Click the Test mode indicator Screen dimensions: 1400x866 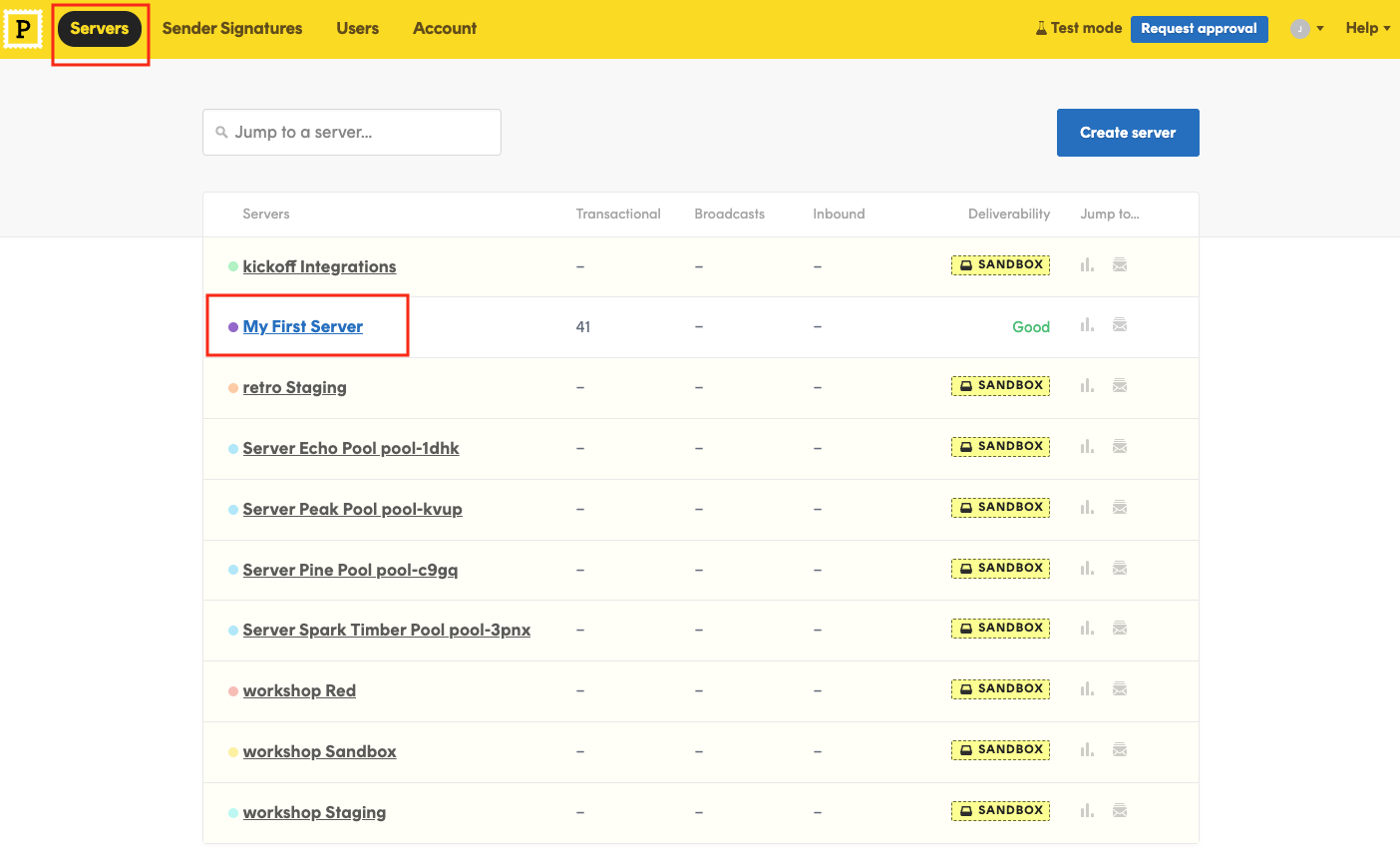(1079, 28)
